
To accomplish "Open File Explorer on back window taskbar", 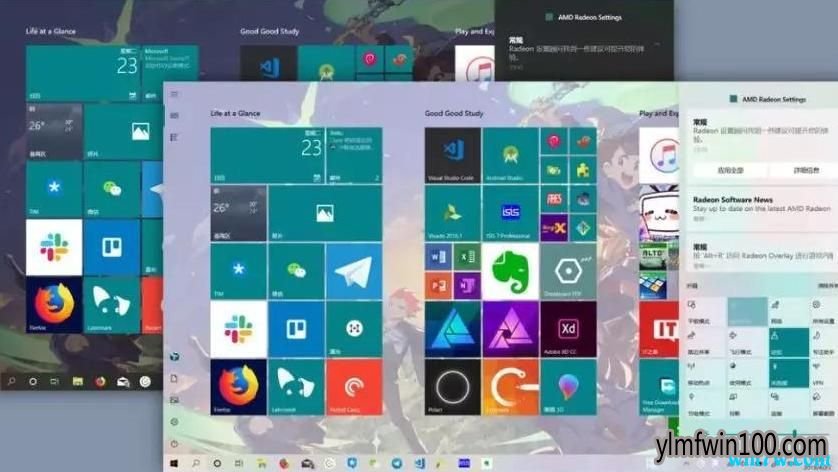I will [78, 382].
